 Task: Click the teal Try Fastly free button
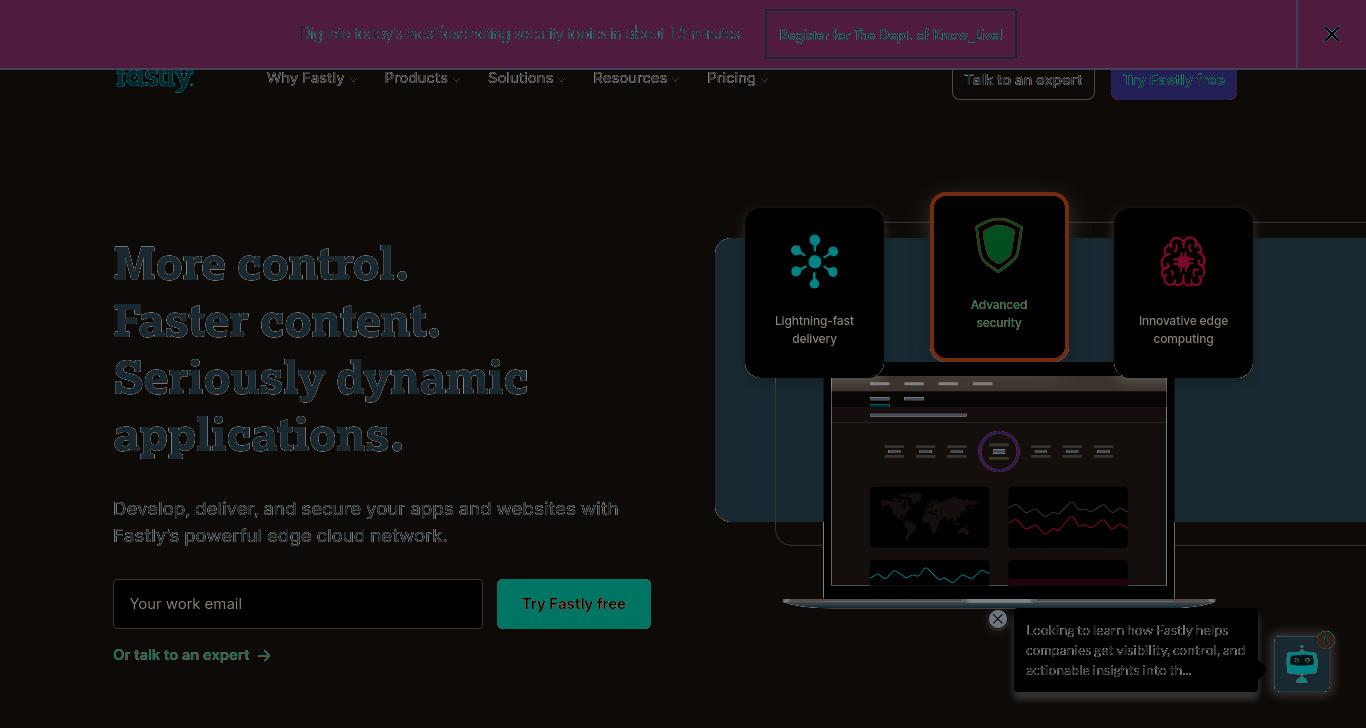click(574, 604)
